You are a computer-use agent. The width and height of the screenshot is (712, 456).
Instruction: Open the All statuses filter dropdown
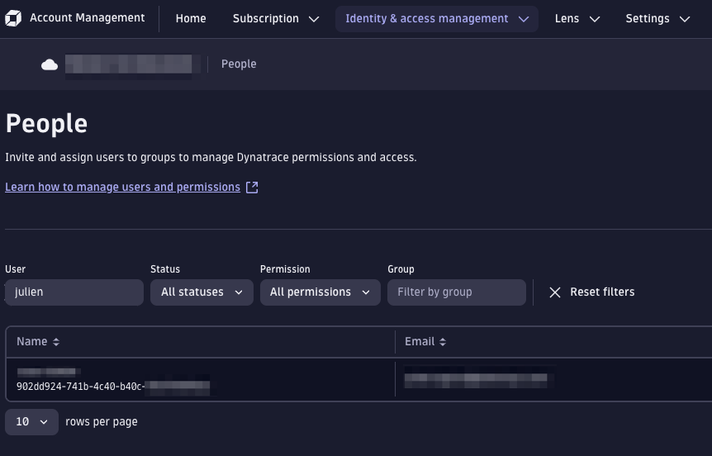[201, 292]
